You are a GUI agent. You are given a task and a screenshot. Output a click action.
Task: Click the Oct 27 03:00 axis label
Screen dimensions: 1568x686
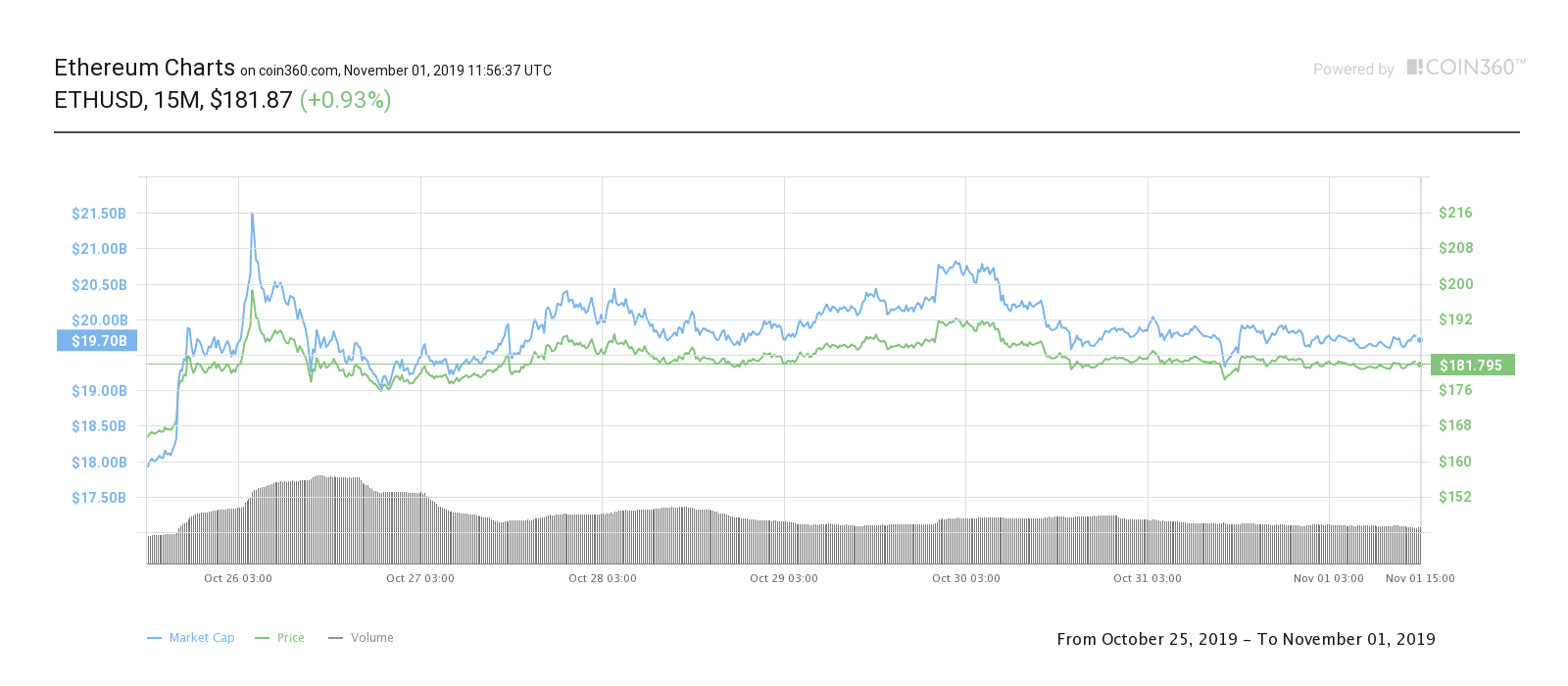point(420,578)
